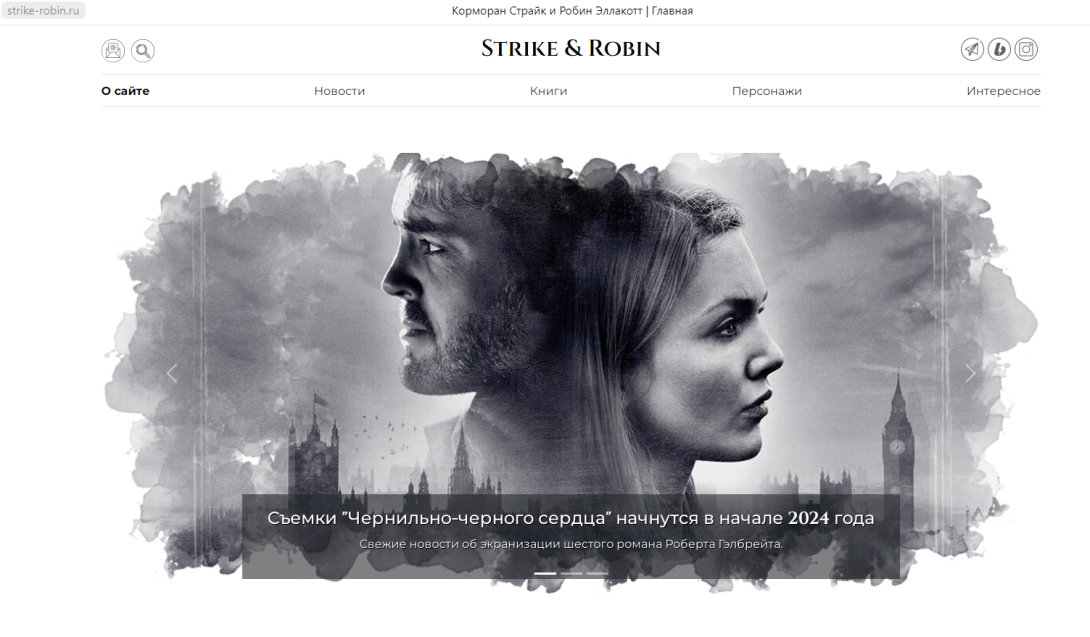Select the first carousel indicator dash
This screenshot has height=637, width=1090.
click(x=545, y=574)
